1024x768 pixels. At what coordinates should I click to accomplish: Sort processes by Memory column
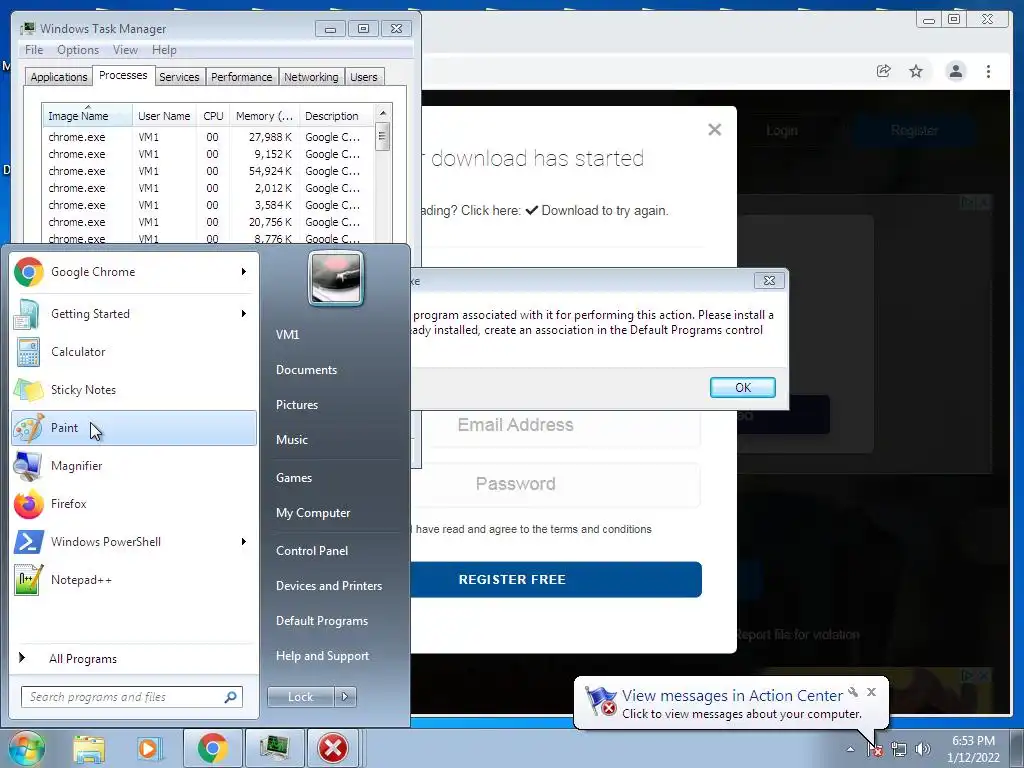pos(264,116)
